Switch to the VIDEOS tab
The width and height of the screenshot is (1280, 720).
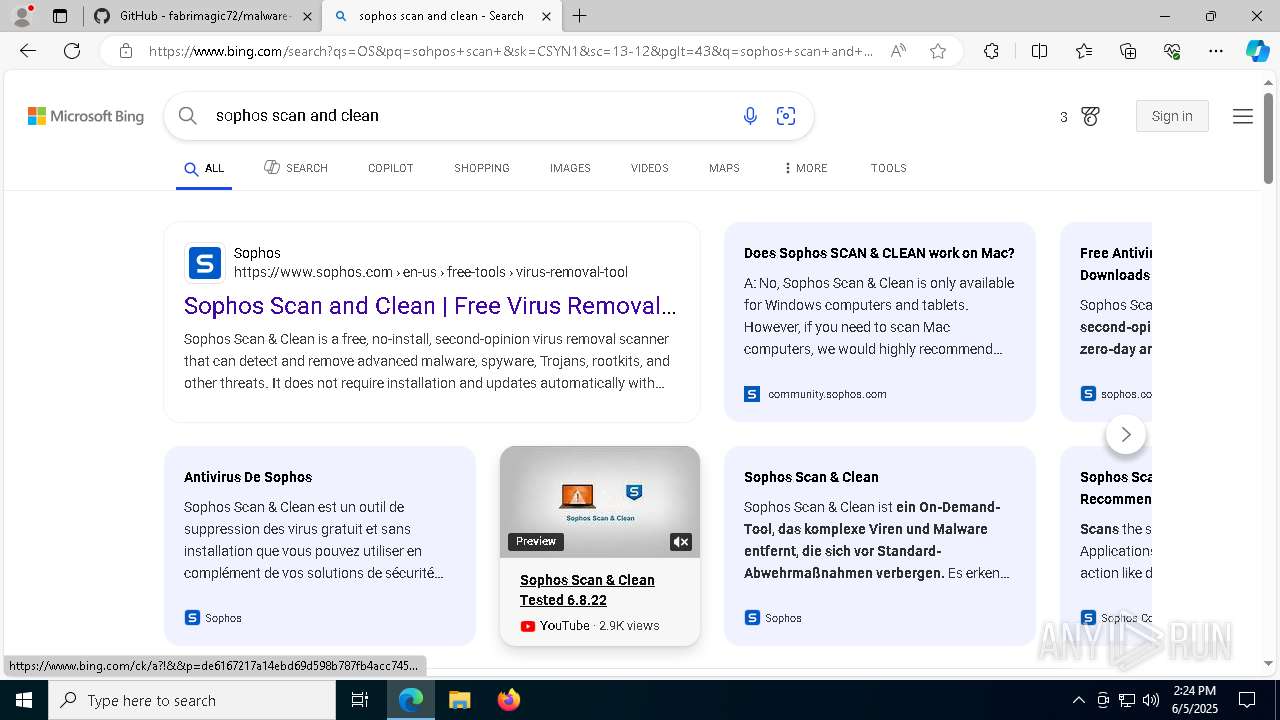point(649,168)
